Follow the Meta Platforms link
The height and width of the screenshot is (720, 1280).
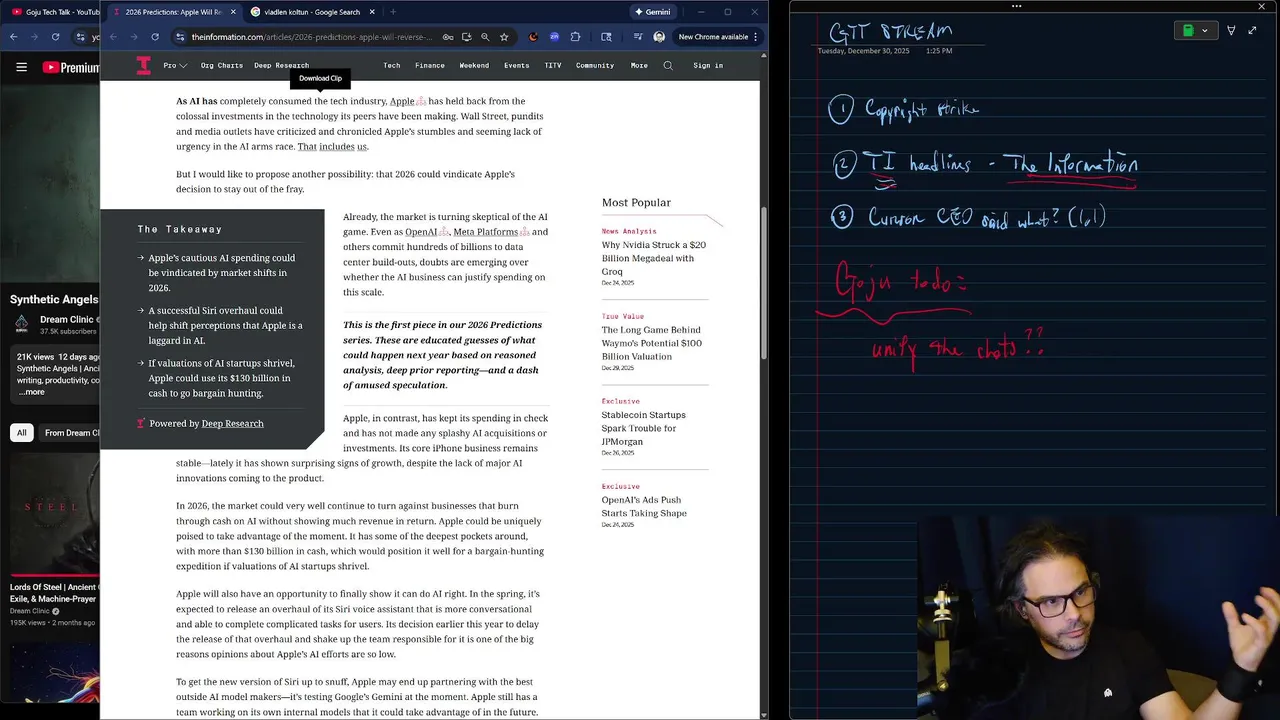[x=485, y=232]
